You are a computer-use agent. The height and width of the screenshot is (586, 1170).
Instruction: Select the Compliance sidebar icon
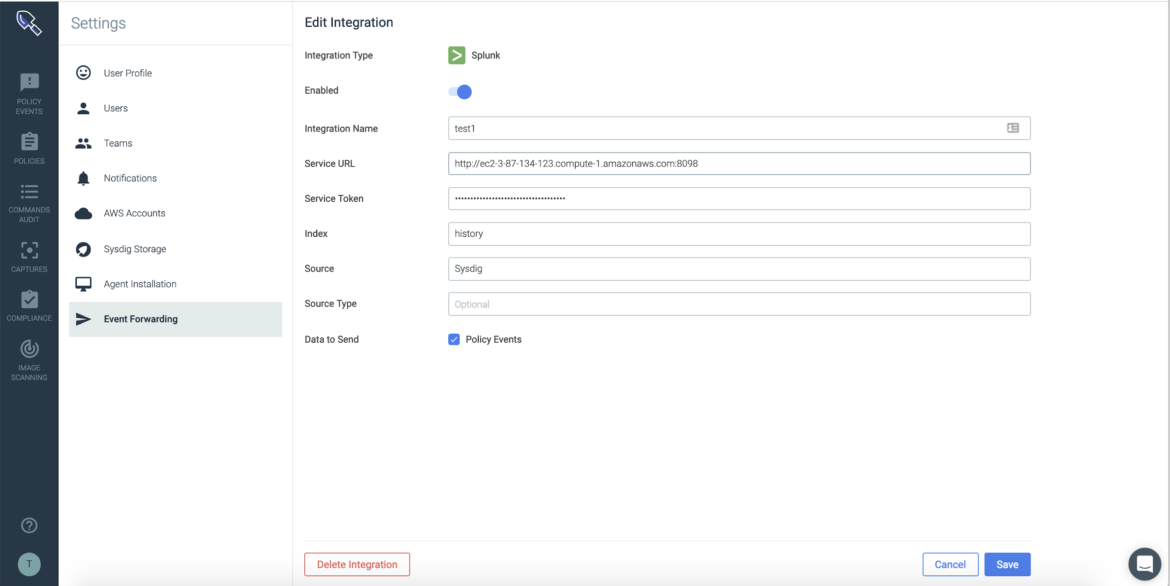click(x=29, y=302)
